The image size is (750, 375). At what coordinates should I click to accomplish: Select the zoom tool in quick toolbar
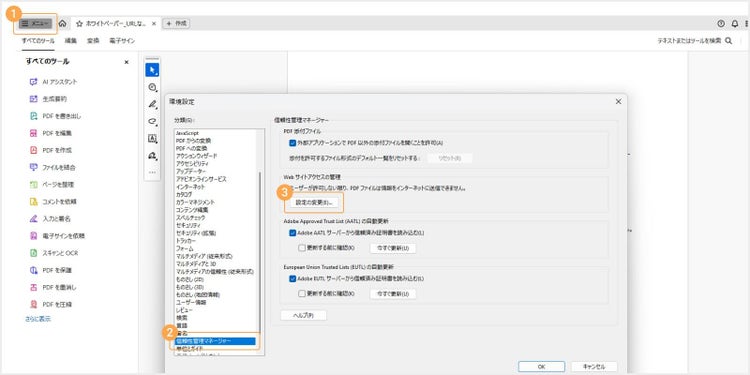[x=153, y=87]
